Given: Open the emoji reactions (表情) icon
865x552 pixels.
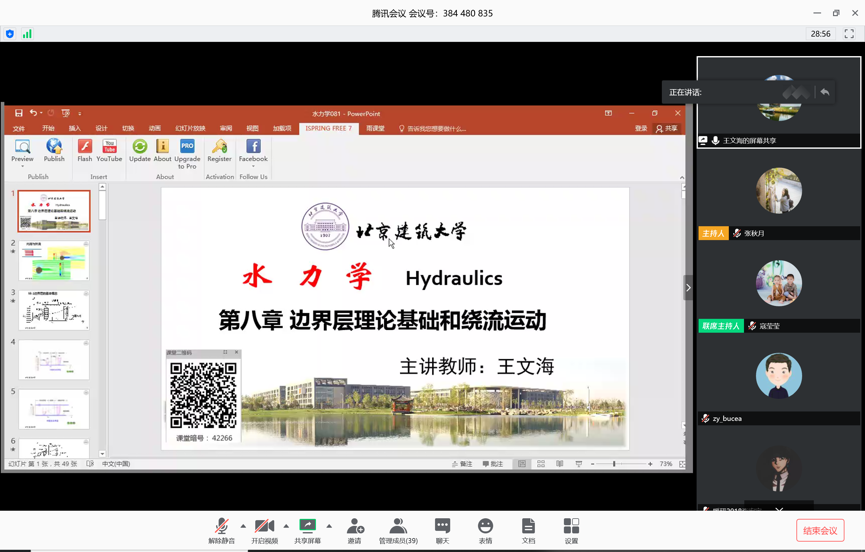Looking at the screenshot, I should click(x=485, y=530).
